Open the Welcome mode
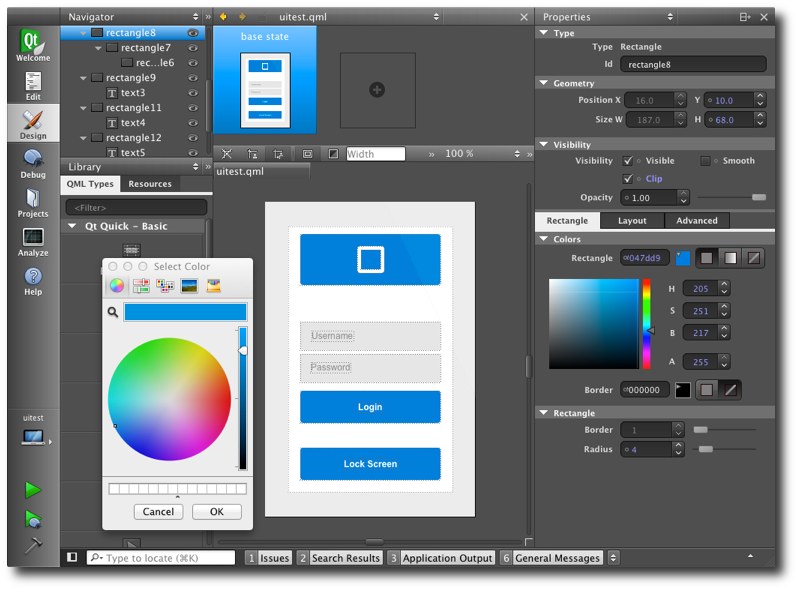This screenshot has height=590, width=798. [x=33, y=45]
